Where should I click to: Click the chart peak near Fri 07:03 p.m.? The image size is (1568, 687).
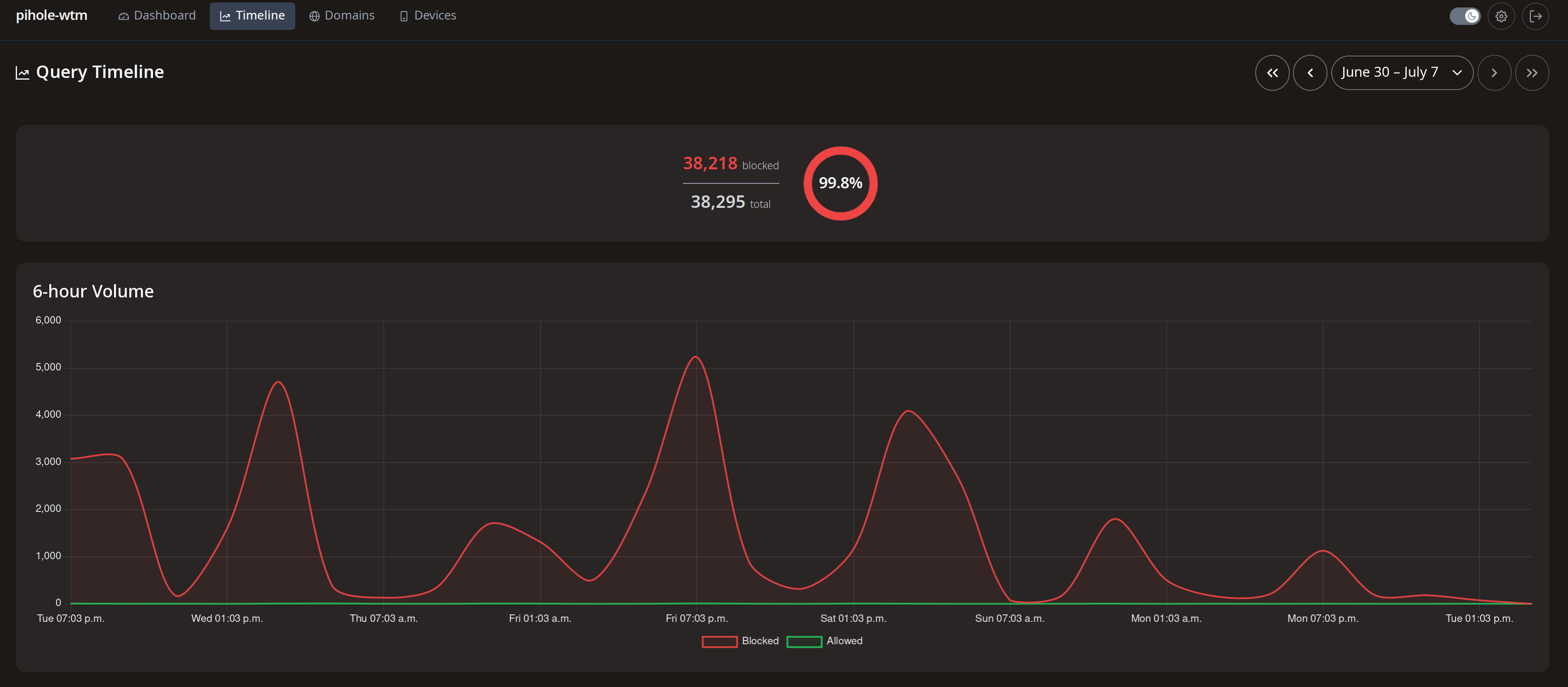695,357
